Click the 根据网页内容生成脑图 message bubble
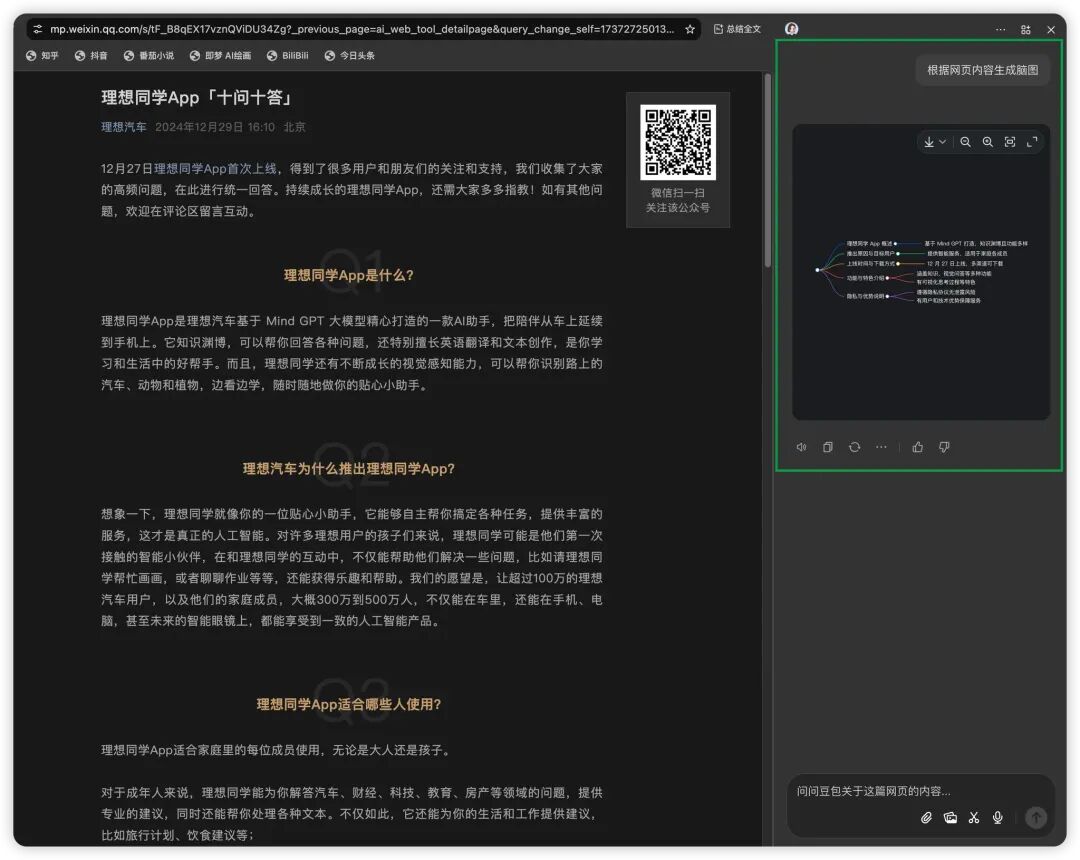Viewport: 1080px width, 860px height. click(x=982, y=70)
